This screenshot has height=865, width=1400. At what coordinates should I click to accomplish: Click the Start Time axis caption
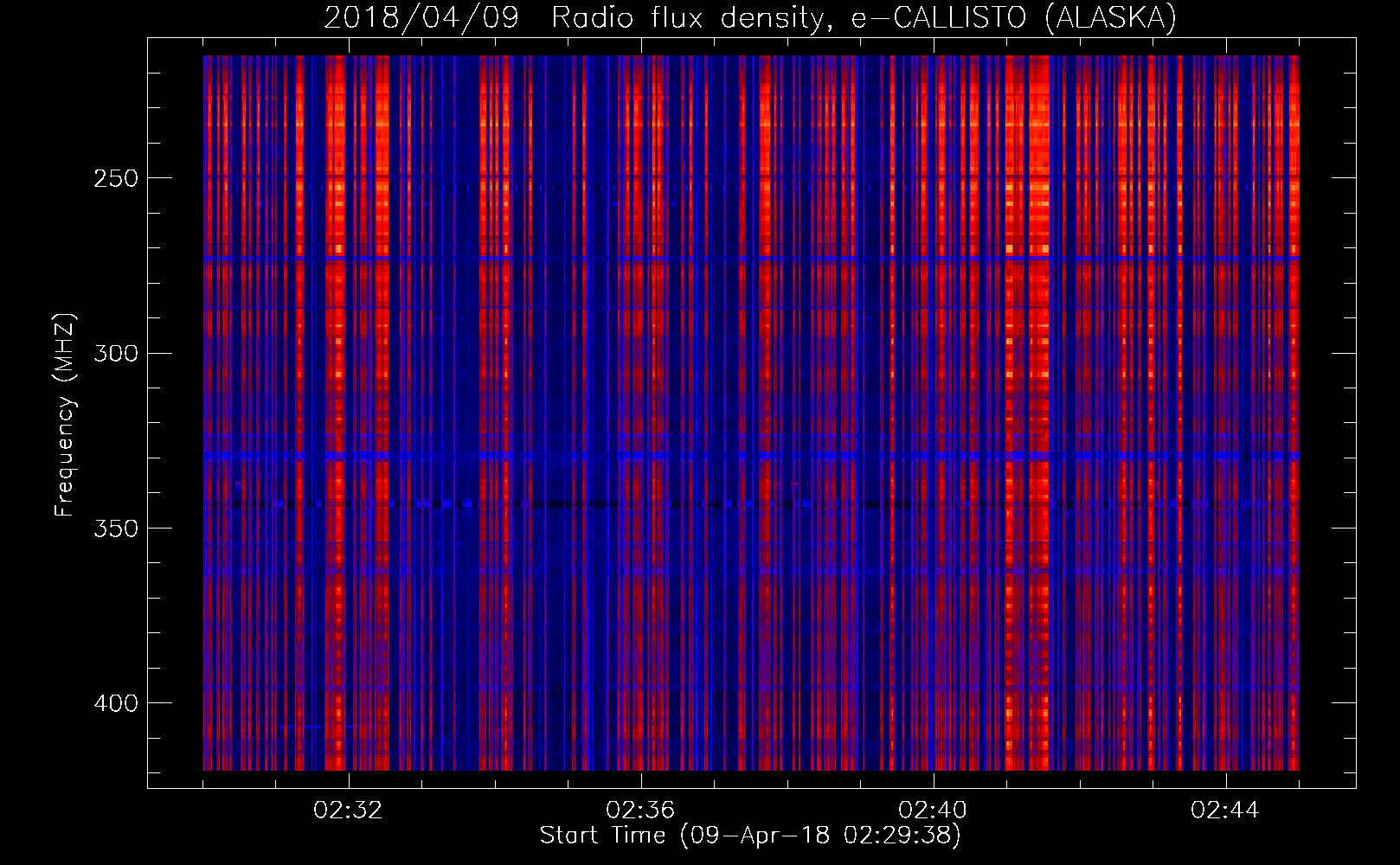point(750,836)
